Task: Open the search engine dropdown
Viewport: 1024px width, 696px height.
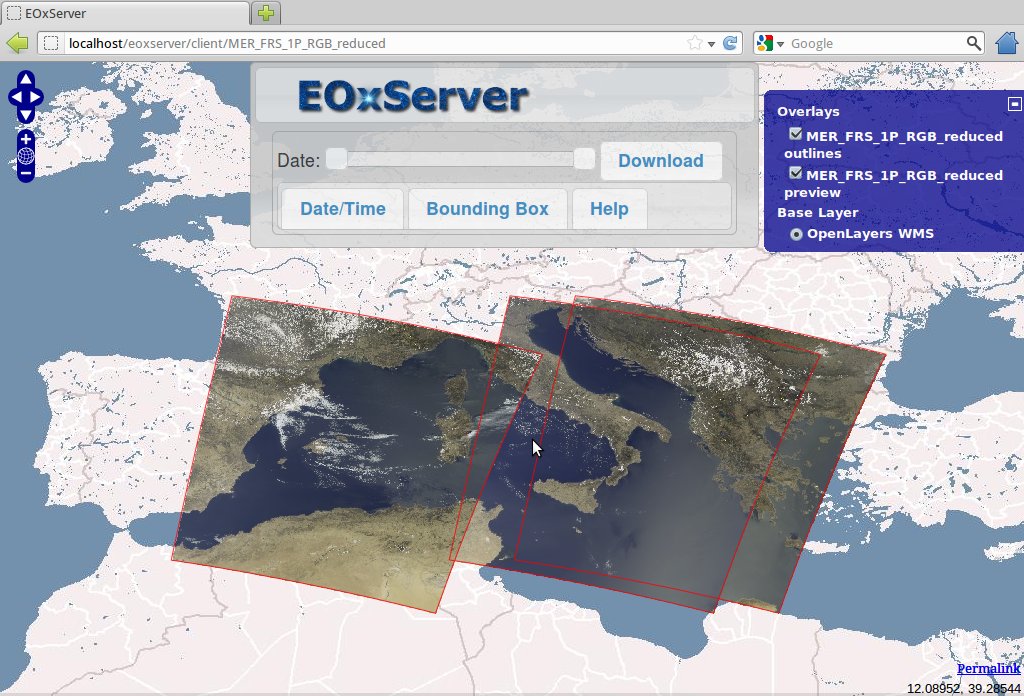Action: [780, 44]
